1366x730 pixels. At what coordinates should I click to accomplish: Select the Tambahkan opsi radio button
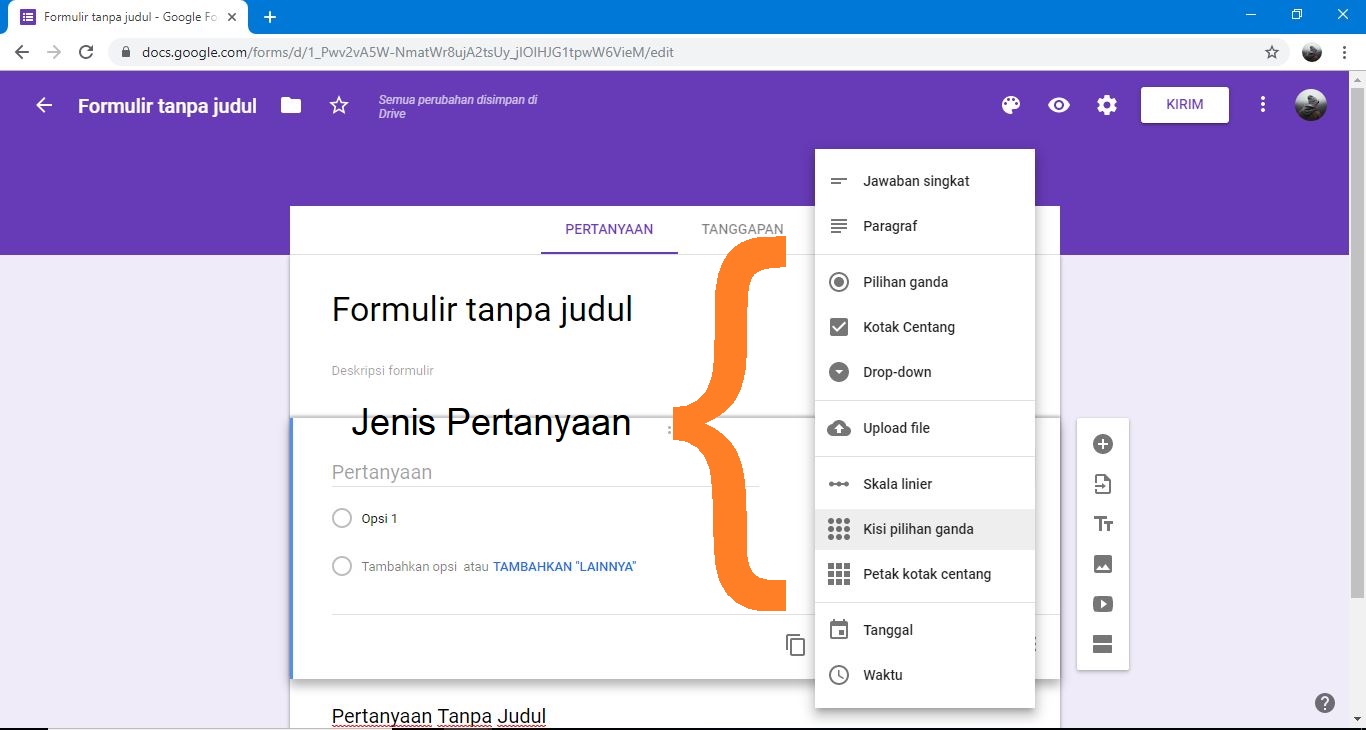341,565
